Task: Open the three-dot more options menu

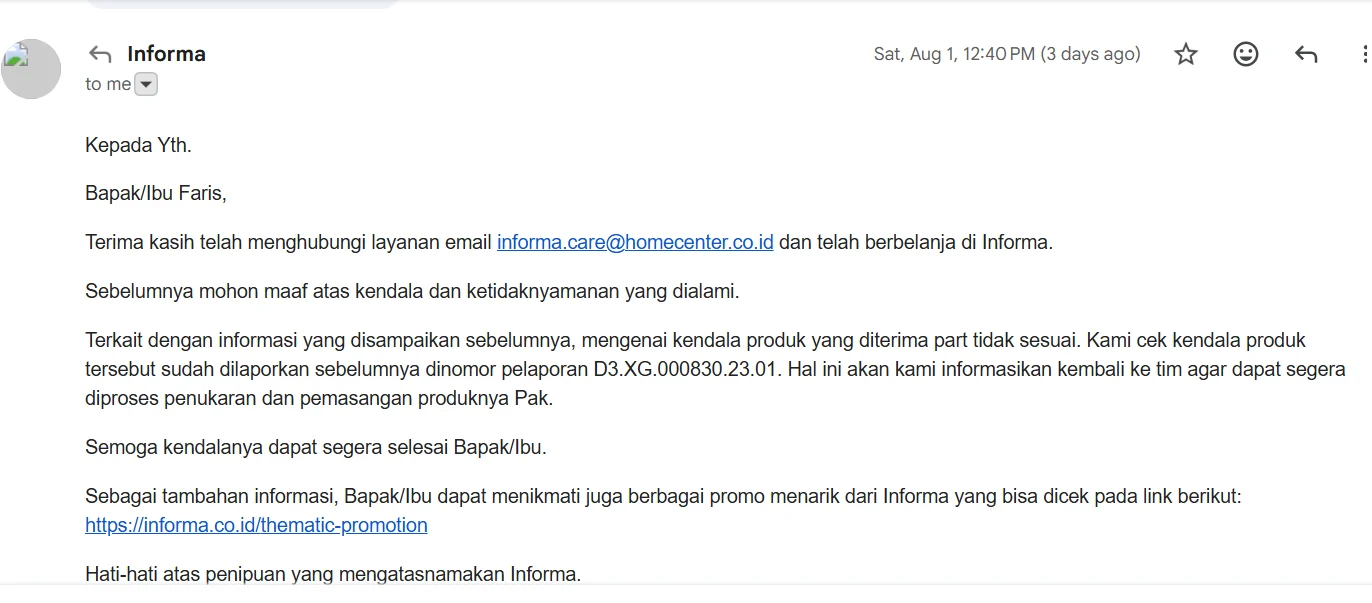Action: coord(1365,54)
